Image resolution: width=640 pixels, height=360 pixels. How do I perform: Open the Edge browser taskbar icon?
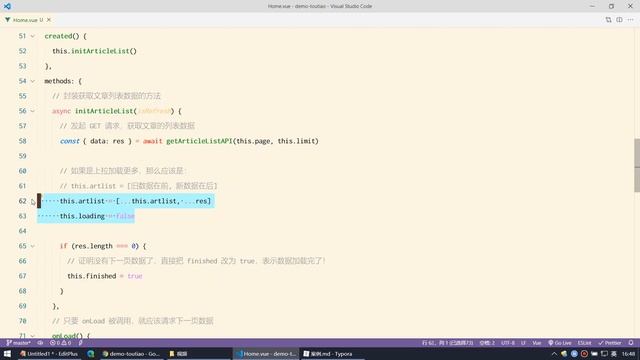(x=91, y=354)
